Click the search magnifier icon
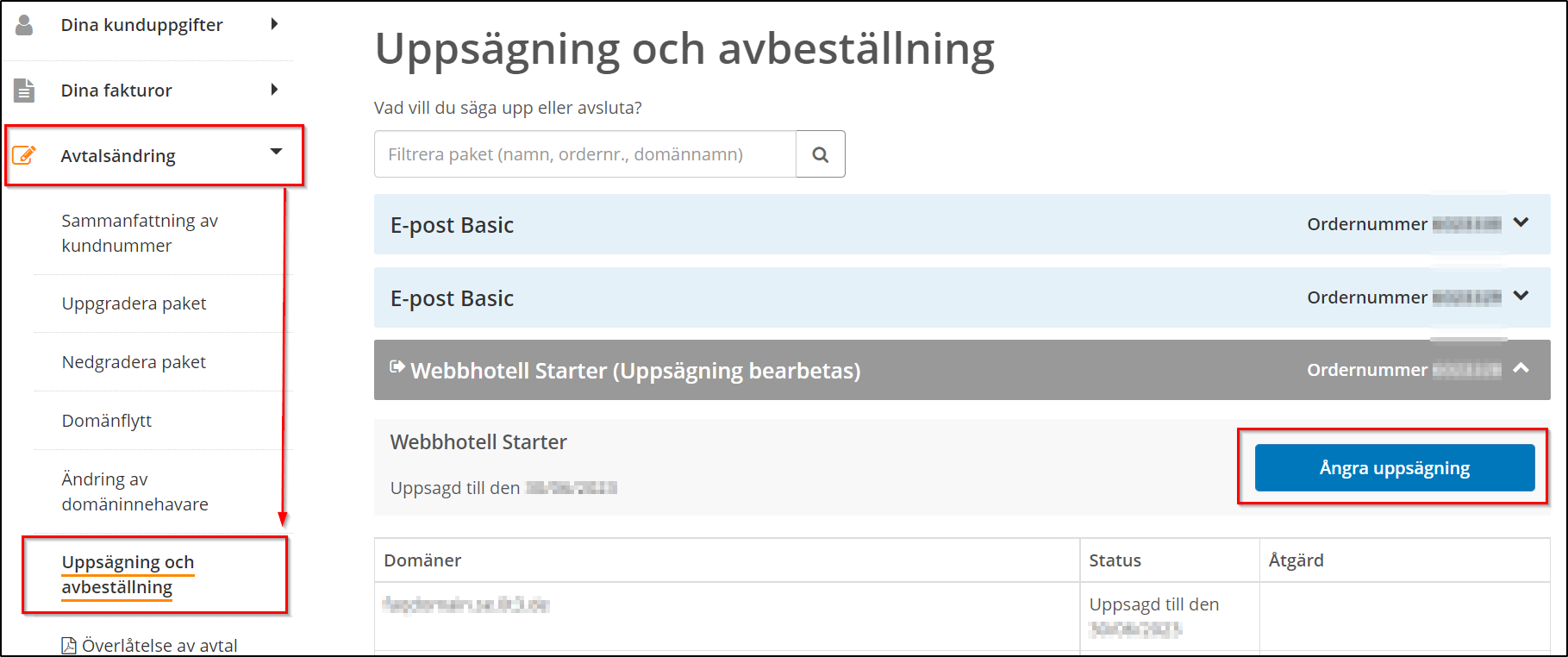The width and height of the screenshot is (1568, 657). pyautogui.click(x=820, y=153)
